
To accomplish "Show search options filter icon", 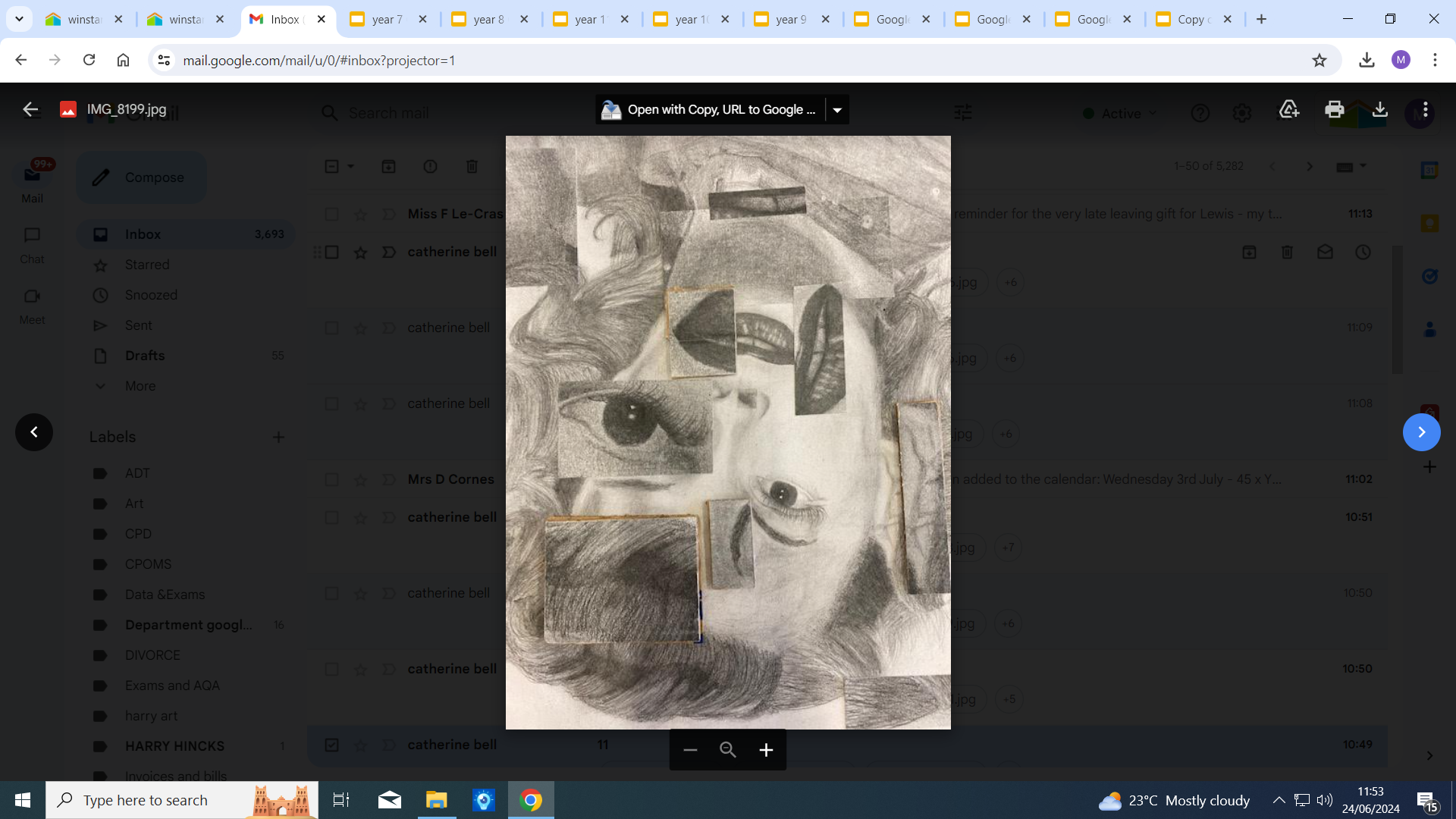I will pyautogui.click(x=962, y=113).
